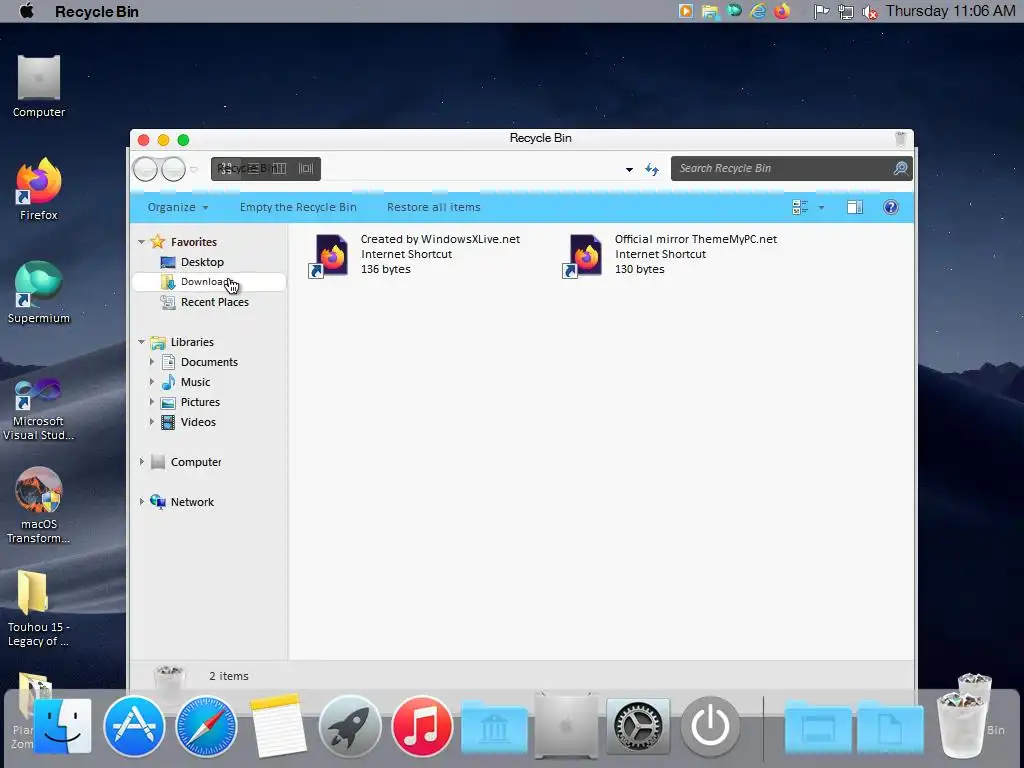This screenshot has height=768, width=1024.
Task: Select Libraries in the sidebar
Action: point(192,342)
